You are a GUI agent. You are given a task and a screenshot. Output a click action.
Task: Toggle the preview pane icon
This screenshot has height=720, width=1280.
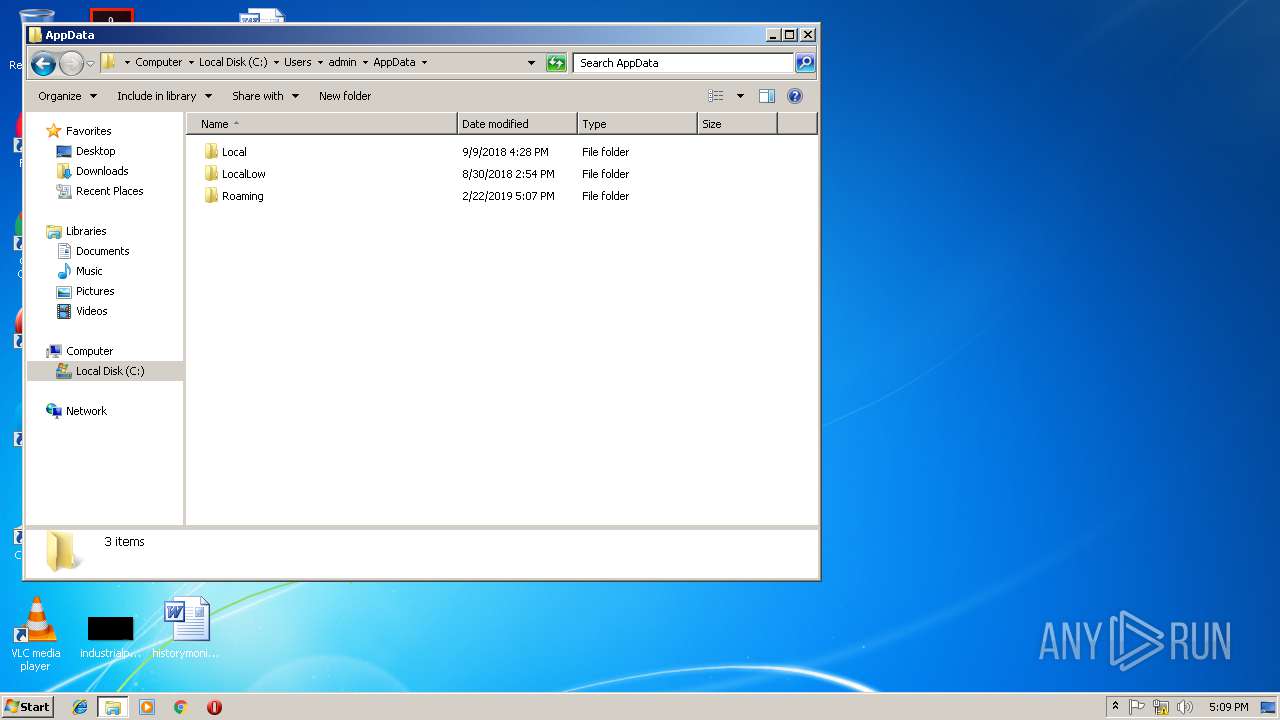click(x=767, y=96)
